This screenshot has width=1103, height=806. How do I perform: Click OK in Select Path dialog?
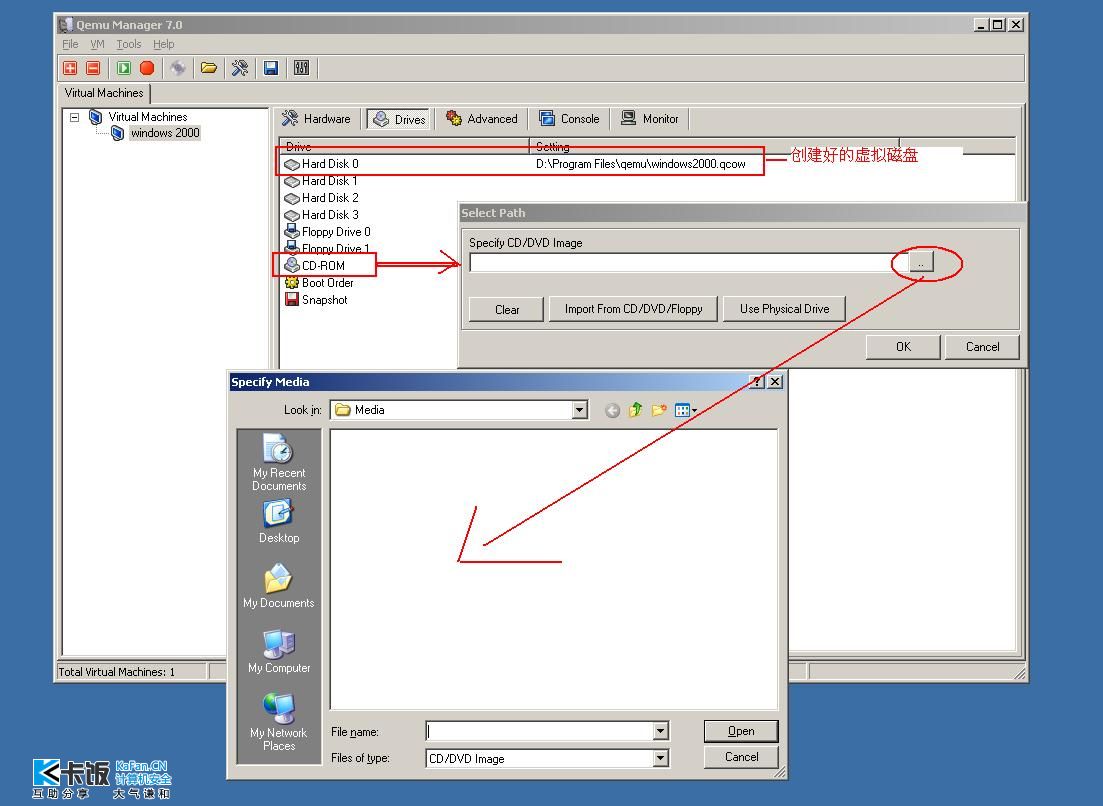[x=903, y=347]
